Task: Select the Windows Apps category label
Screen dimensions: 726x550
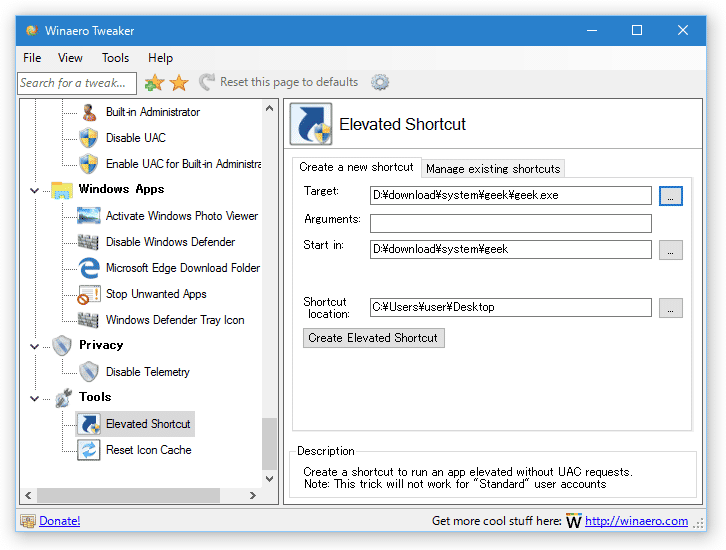Action: click(121, 189)
